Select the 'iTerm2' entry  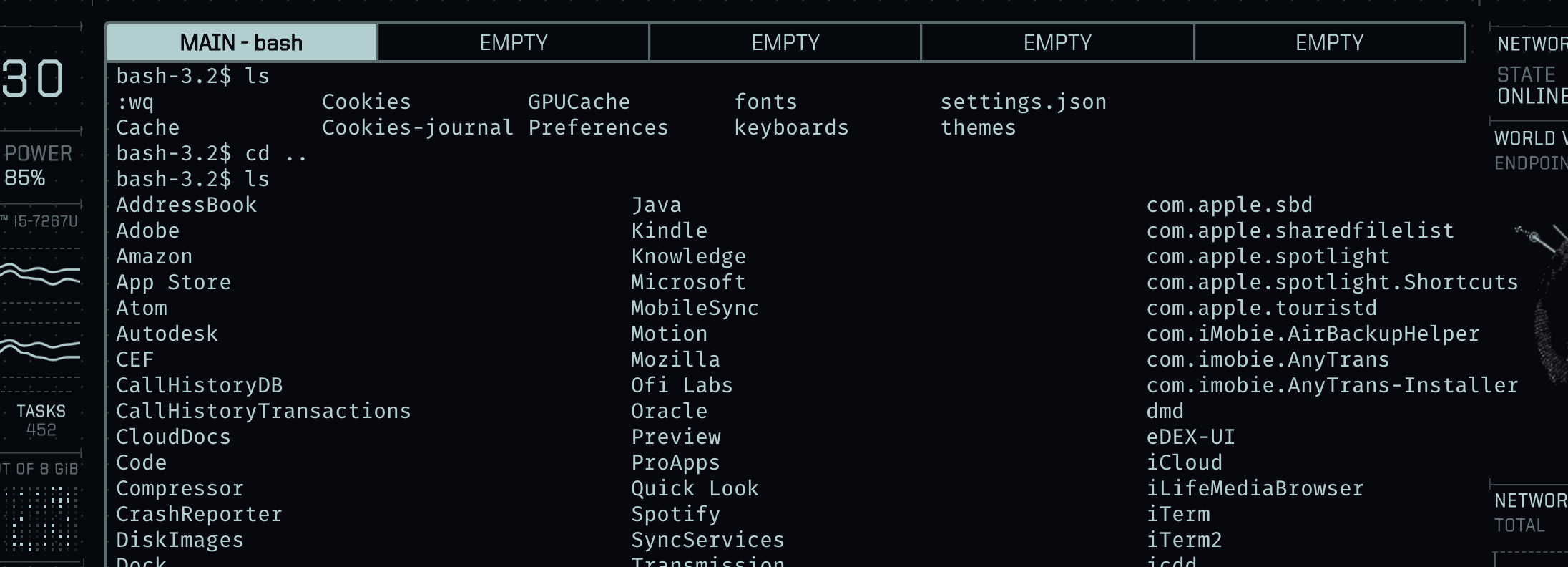1185,540
